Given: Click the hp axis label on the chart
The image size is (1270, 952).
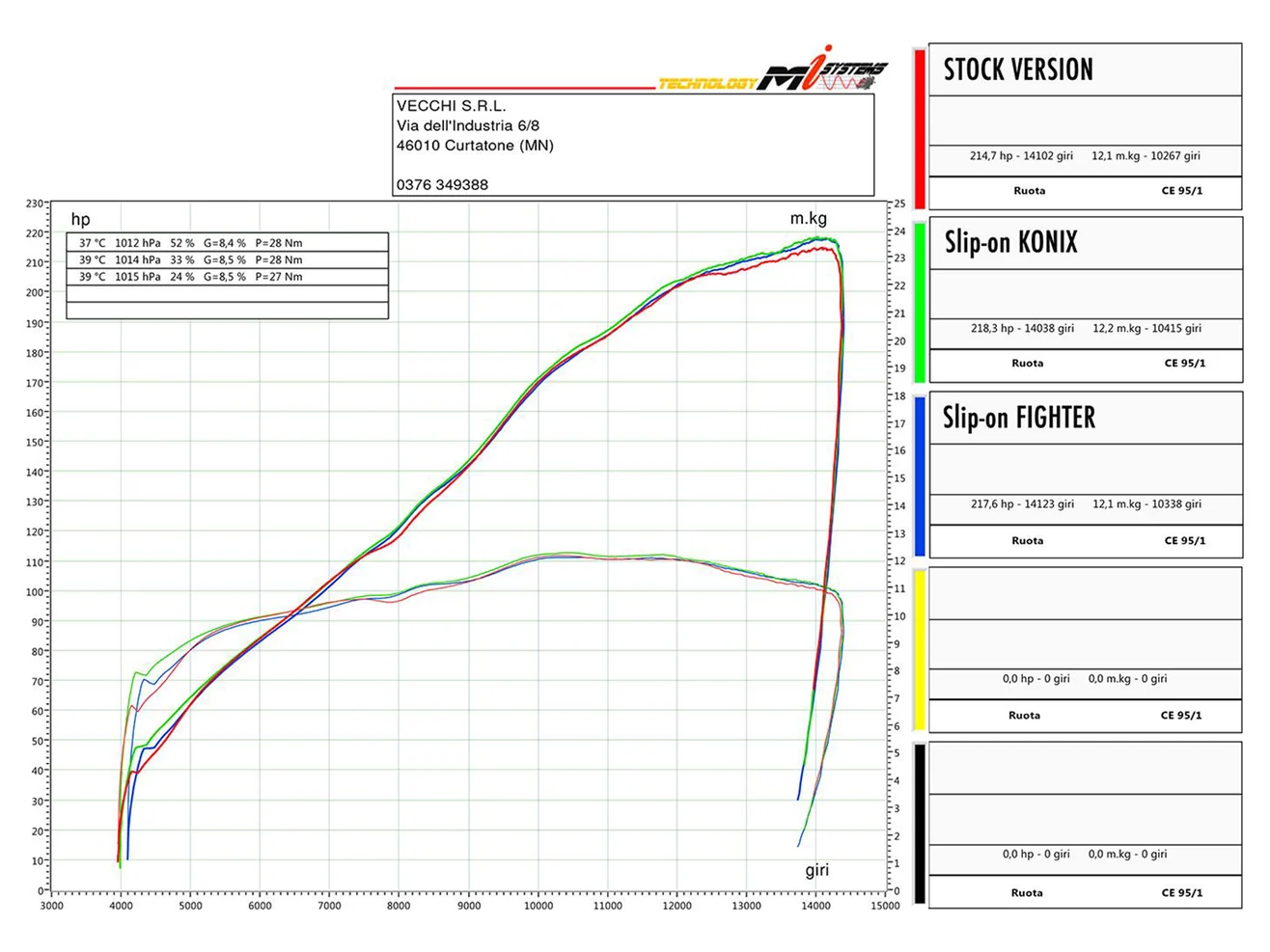Looking at the screenshot, I should [x=81, y=220].
